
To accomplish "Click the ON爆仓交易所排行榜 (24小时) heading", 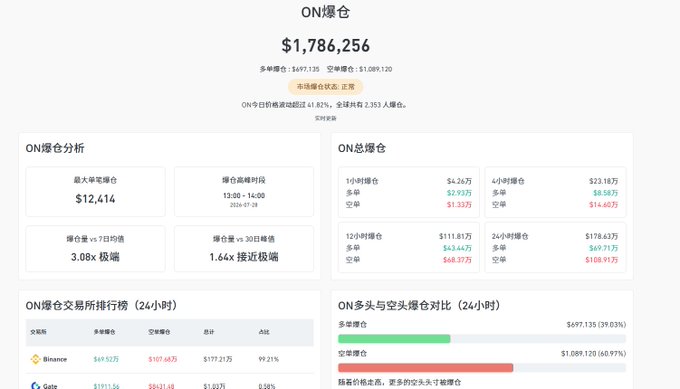I will pyautogui.click(x=101, y=305).
